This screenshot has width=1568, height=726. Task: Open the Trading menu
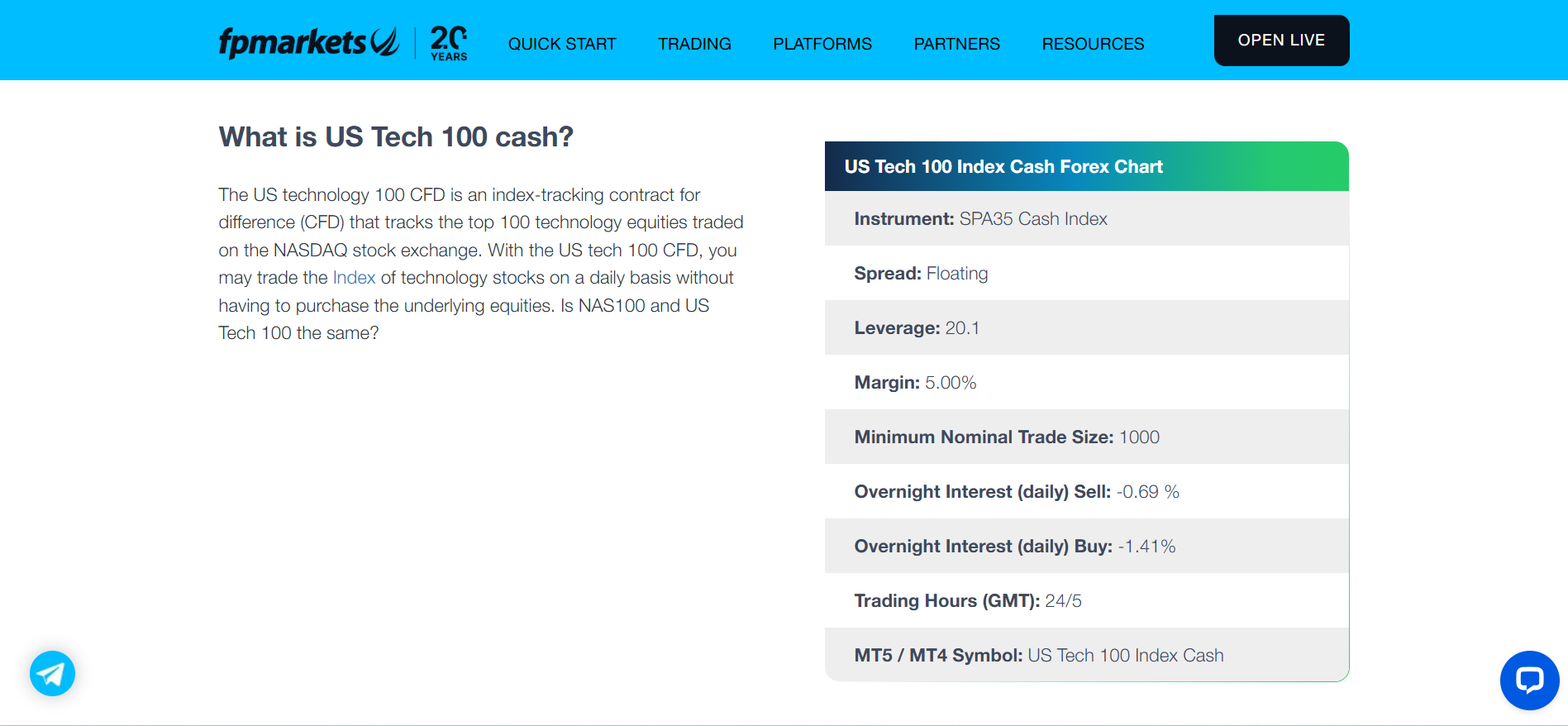pyautogui.click(x=694, y=44)
